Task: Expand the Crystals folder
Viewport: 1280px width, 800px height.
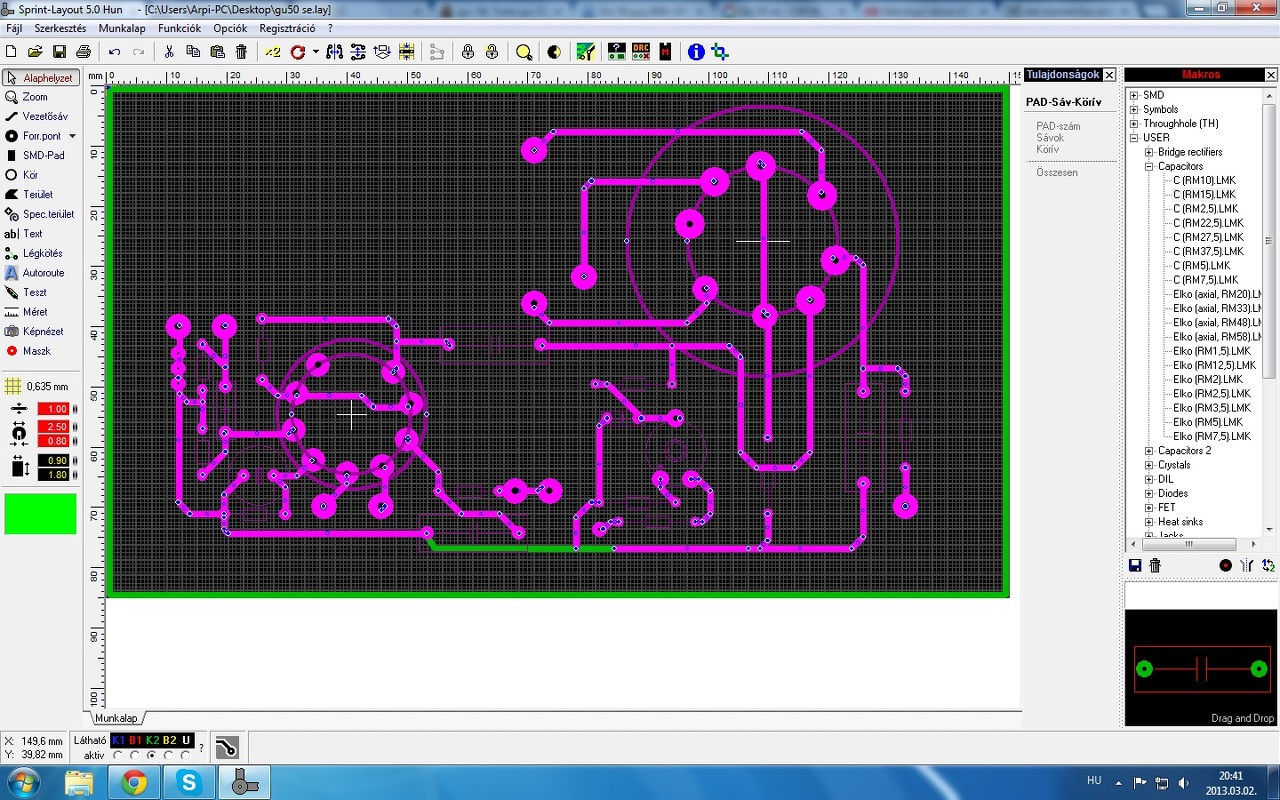Action: tap(1149, 466)
